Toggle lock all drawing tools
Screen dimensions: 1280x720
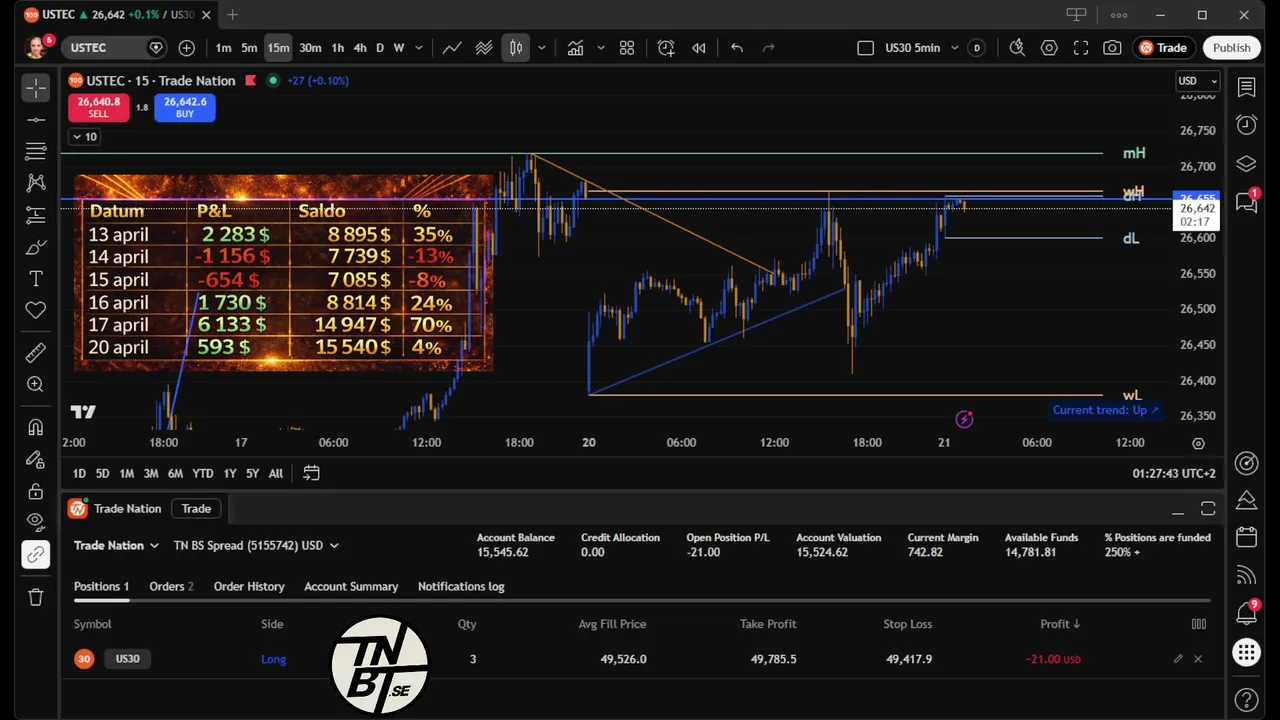(x=36, y=491)
